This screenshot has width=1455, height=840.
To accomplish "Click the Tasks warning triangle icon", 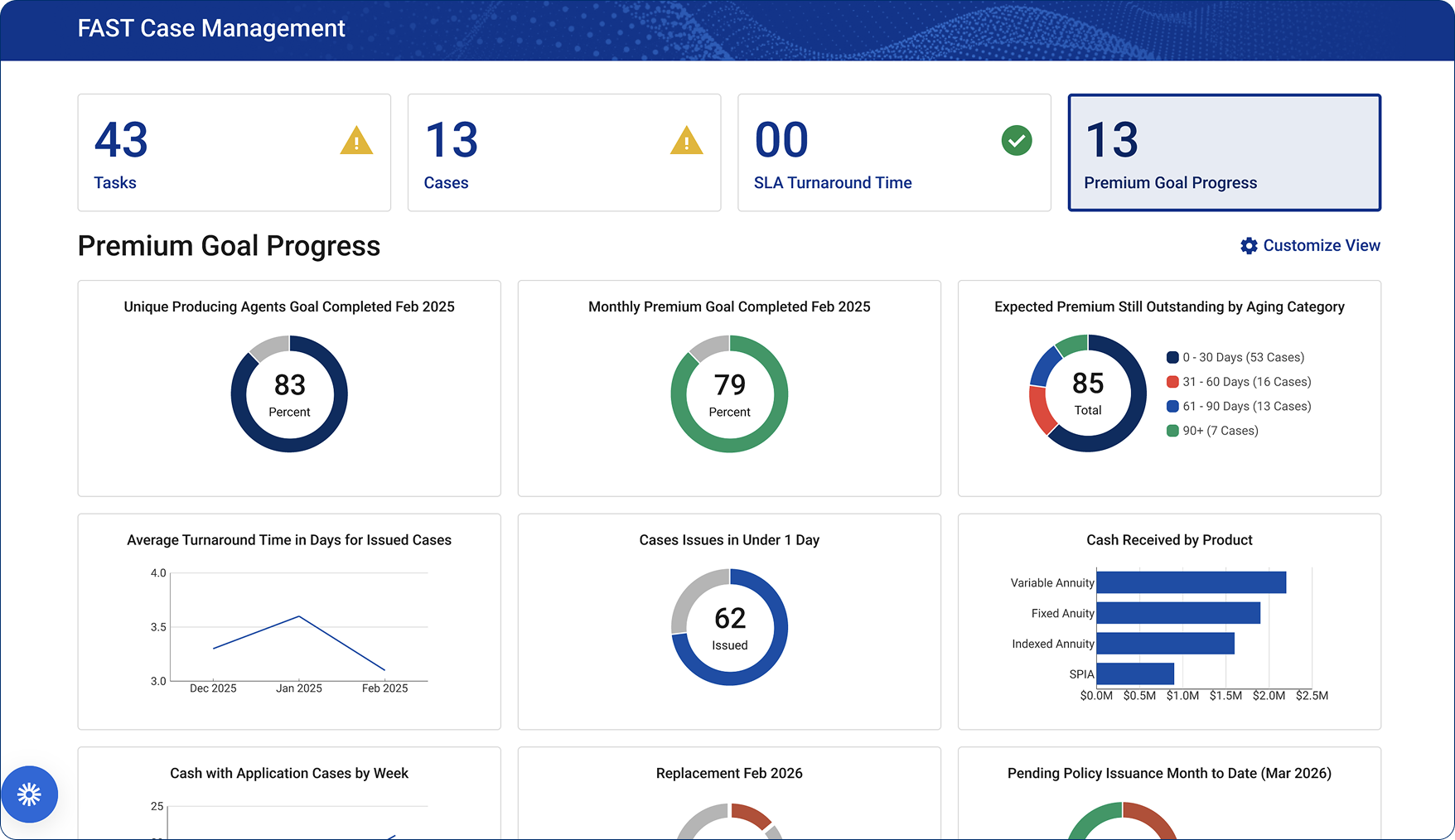I will click(356, 141).
